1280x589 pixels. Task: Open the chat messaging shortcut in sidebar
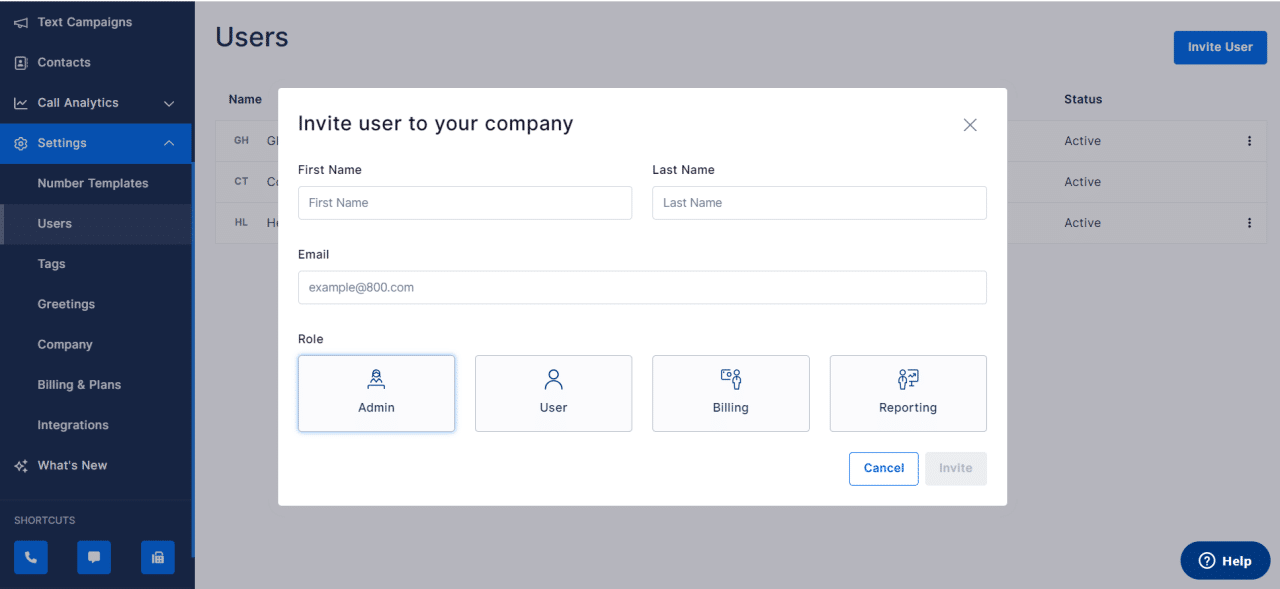[x=94, y=557]
